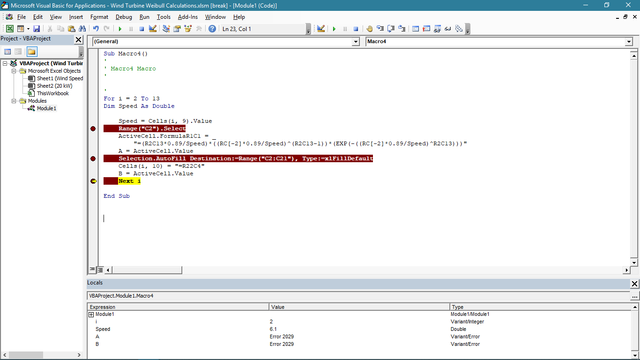Open VBA Help with the blue question mark

212,29
